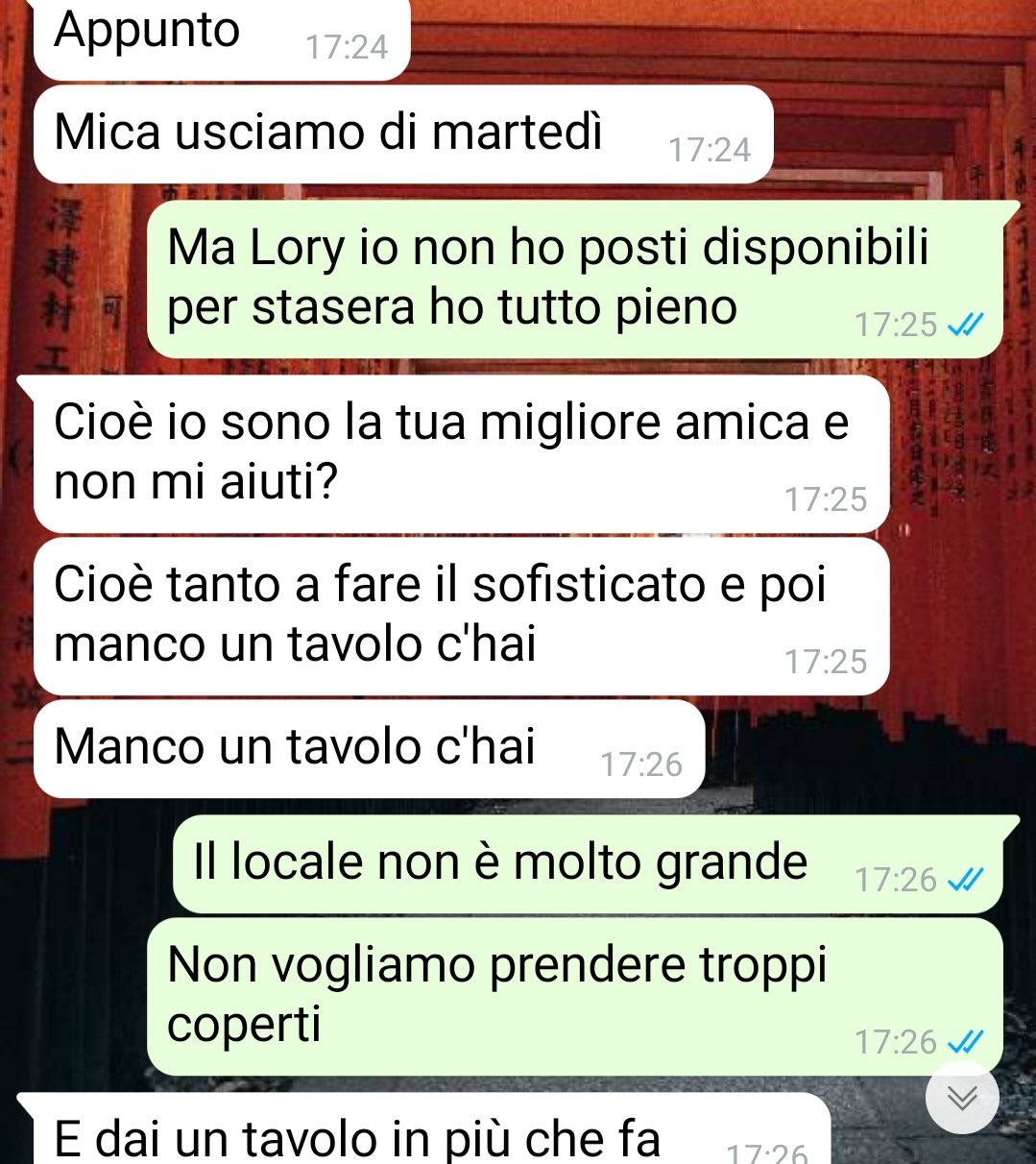Tap read receipt ticks on 'Non vogliamo prendere troppi coperti'
This screenshot has height=1164, width=1036.
coord(965,1042)
